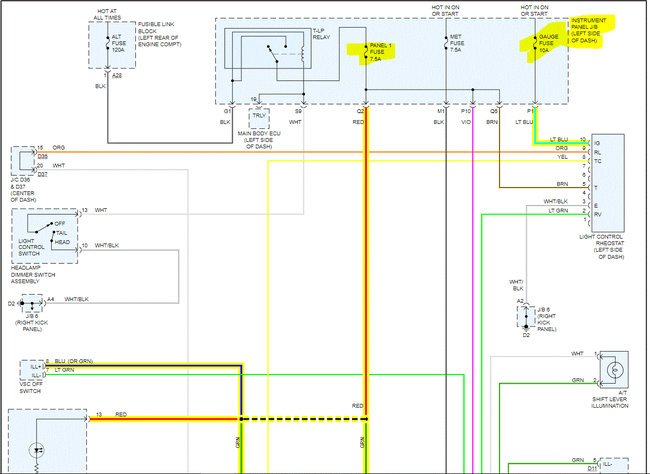This screenshot has height=474, width=650.
Task: Click the RED label above pin 13 wire
Action: [x=121, y=414]
